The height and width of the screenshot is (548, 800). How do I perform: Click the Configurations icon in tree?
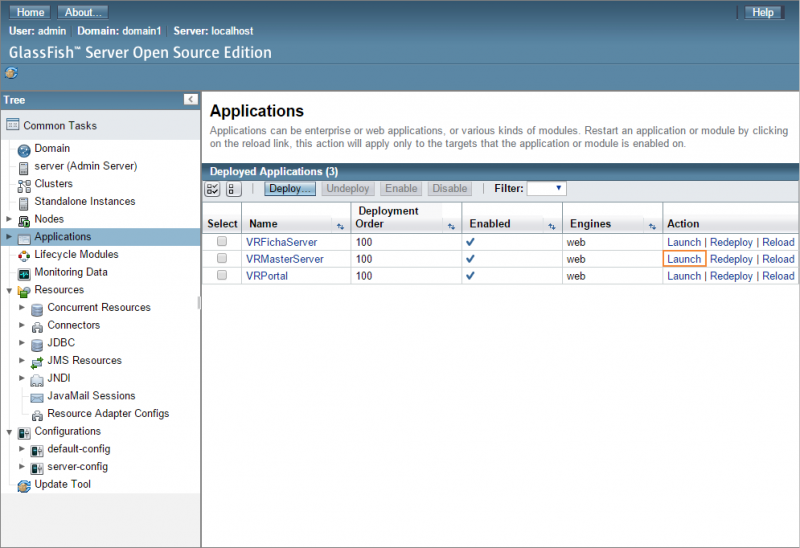click(24, 433)
